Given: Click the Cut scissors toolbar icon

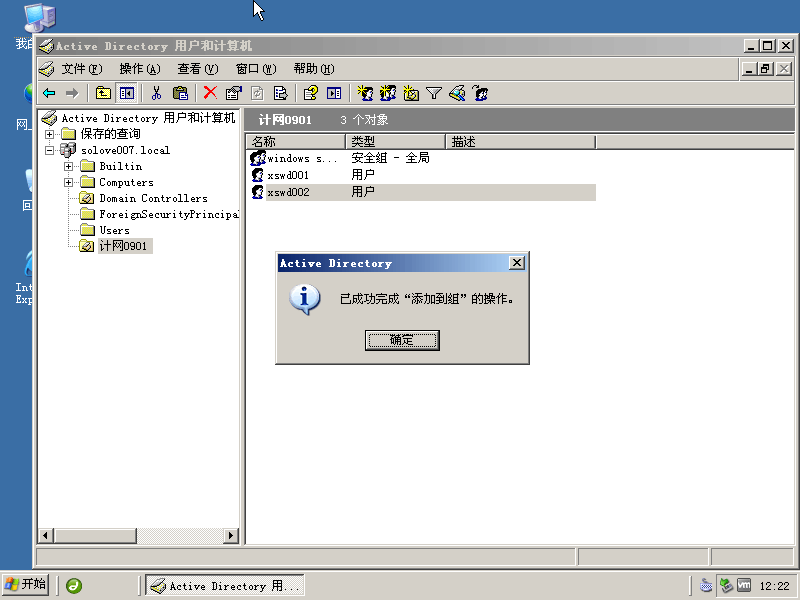Looking at the screenshot, I should pyautogui.click(x=156, y=93).
